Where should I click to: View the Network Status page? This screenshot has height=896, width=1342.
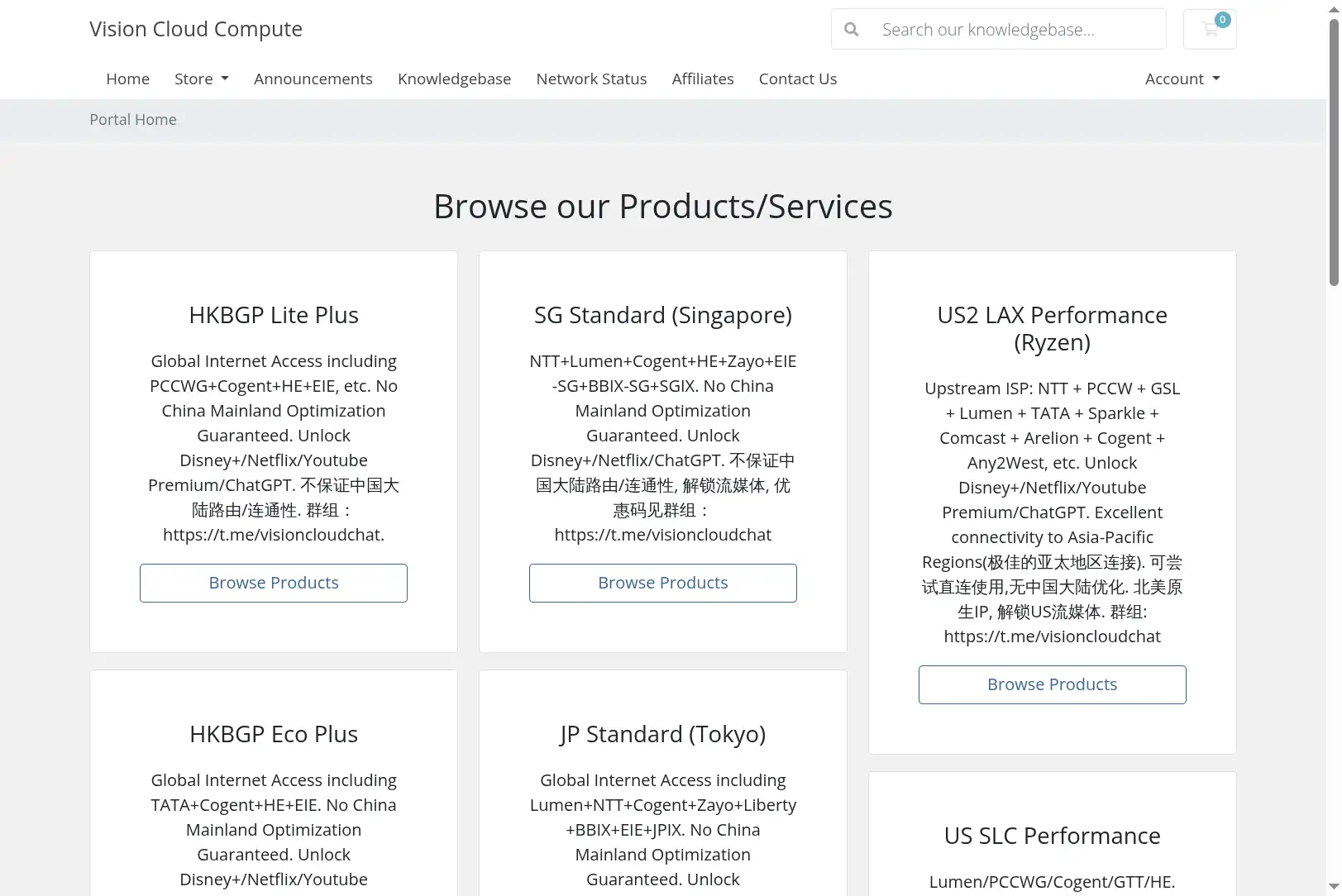click(591, 79)
